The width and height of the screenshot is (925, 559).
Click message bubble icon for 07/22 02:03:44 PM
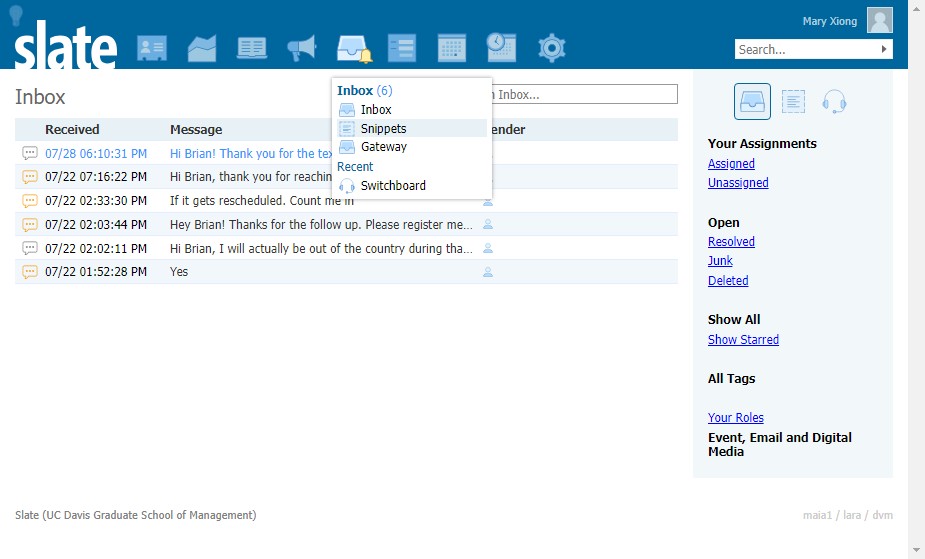click(29, 225)
